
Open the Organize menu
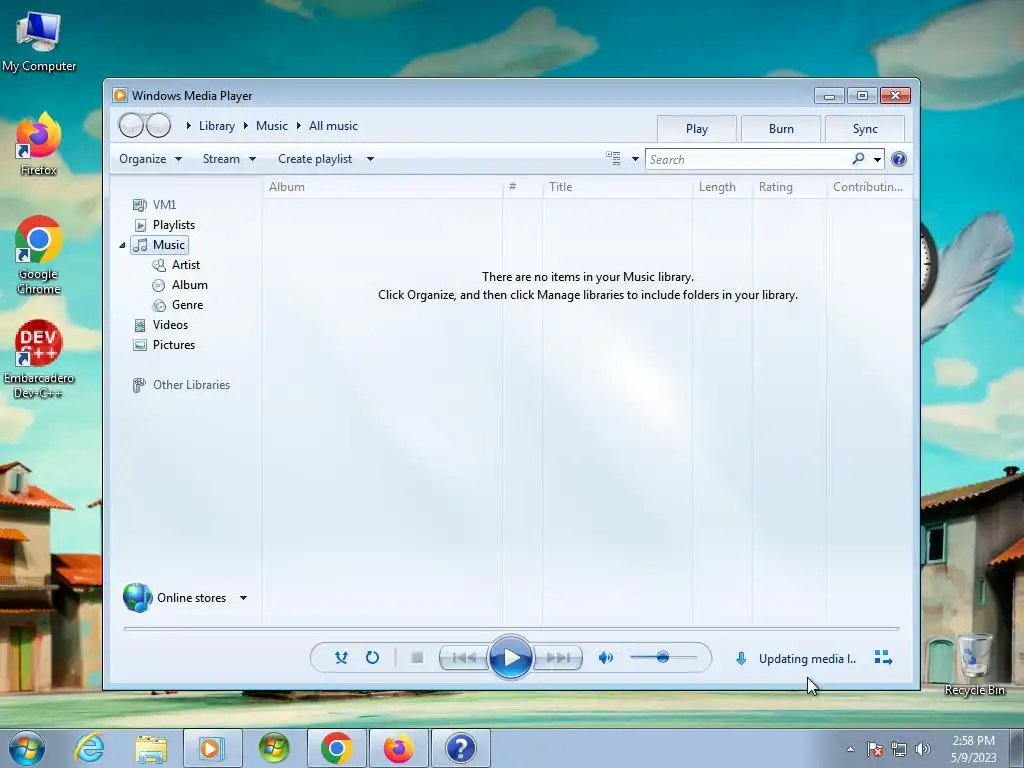[150, 159]
